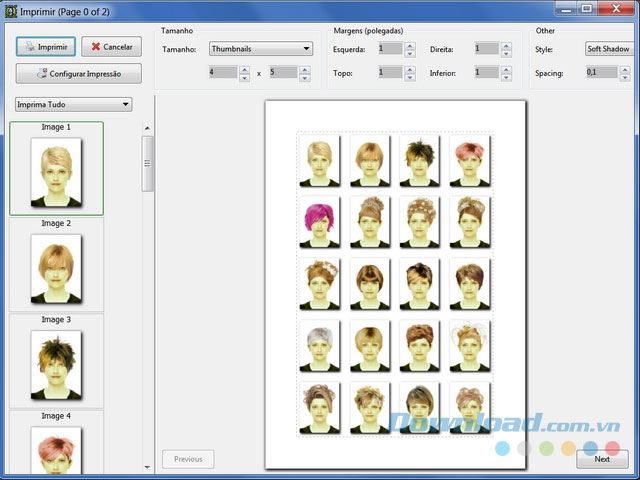This screenshot has width=640, height=480.
Task: Click the Direita margin input field
Action: [x=485, y=48]
